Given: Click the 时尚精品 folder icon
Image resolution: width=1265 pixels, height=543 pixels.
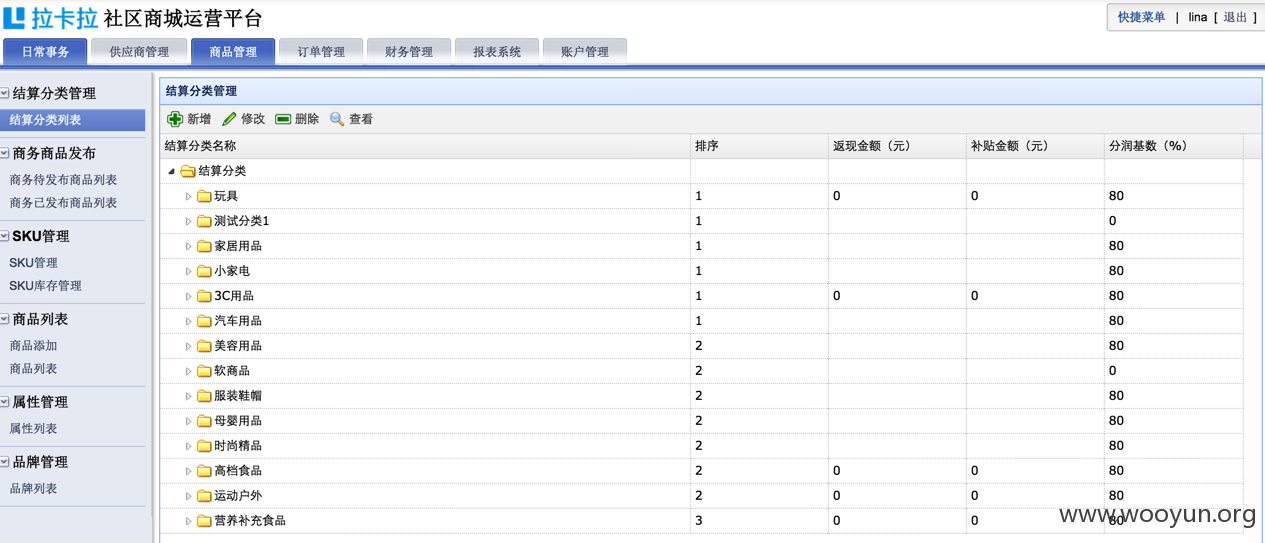Looking at the screenshot, I should point(204,446).
